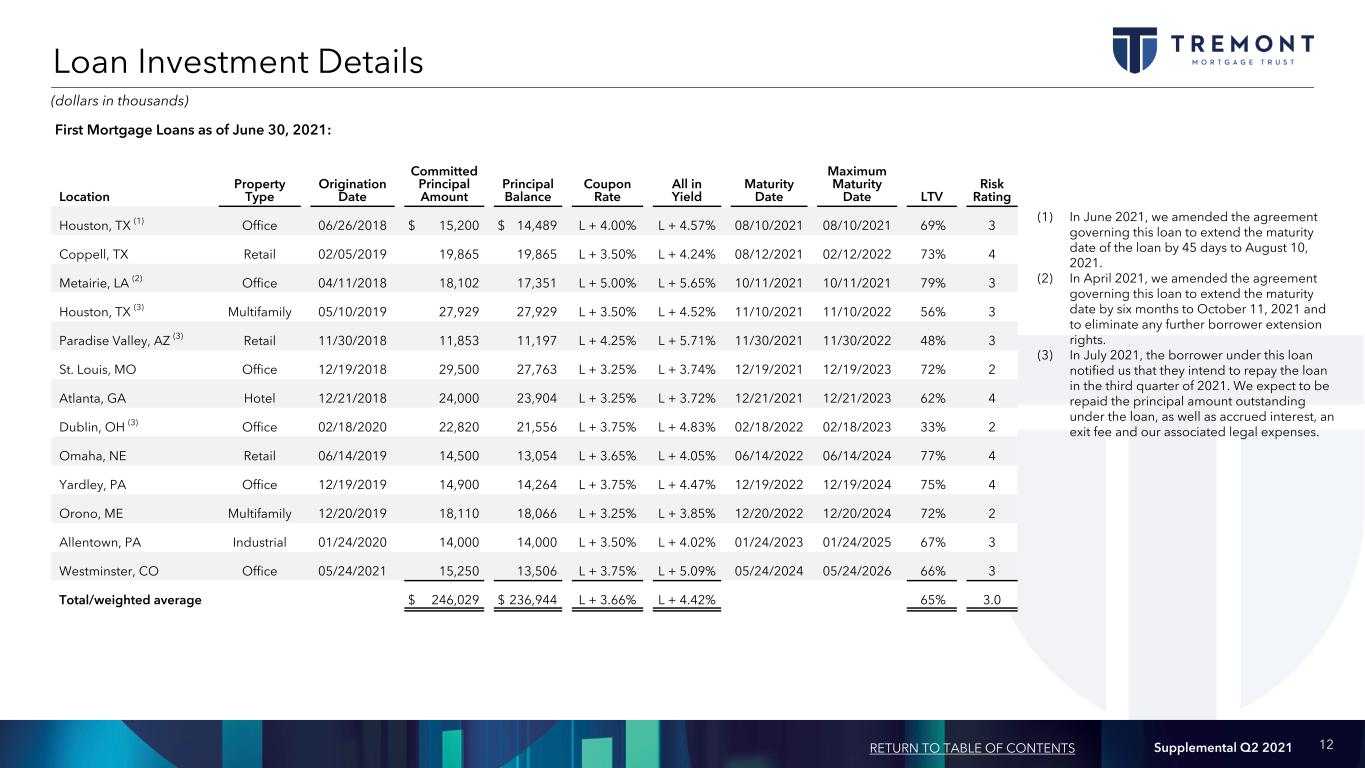This screenshot has height=768, width=1365.
Task: Click the Westminster, CO location cell
Action: point(109,571)
